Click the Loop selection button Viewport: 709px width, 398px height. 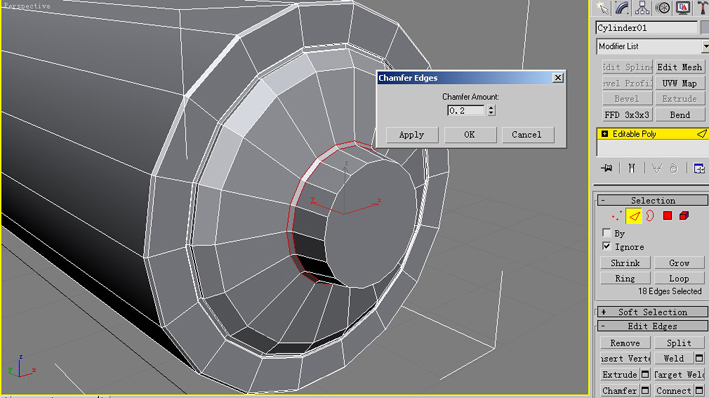(x=679, y=279)
